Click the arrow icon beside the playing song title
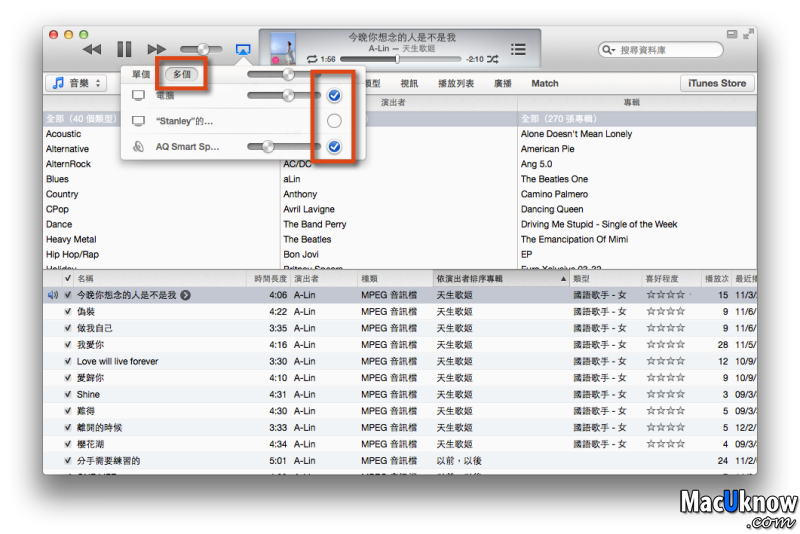800x534 pixels. 186,296
